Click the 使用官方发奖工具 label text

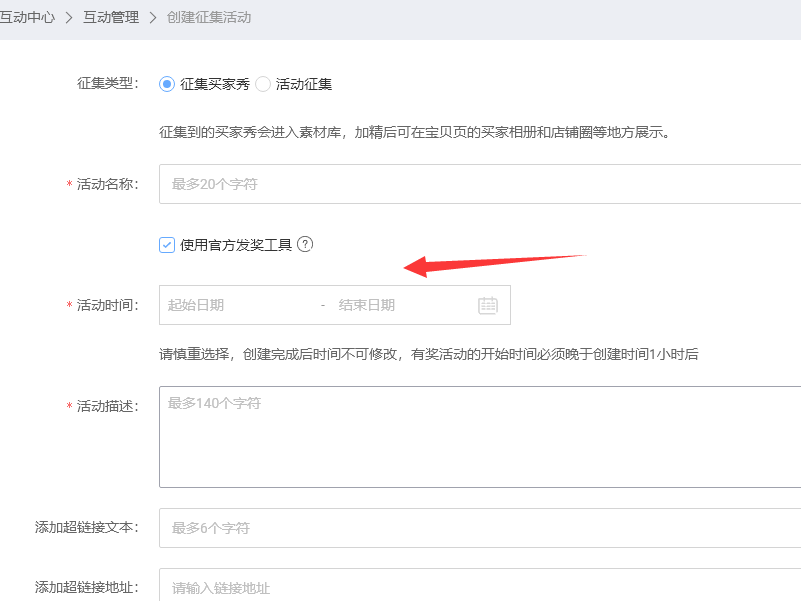(x=235, y=245)
